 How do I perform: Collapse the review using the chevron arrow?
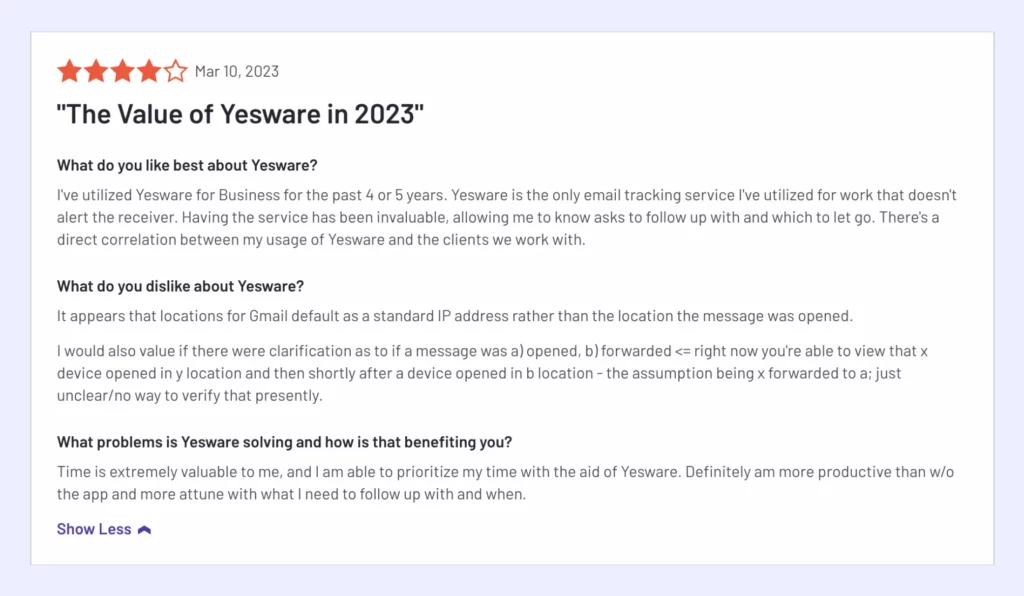pos(144,528)
